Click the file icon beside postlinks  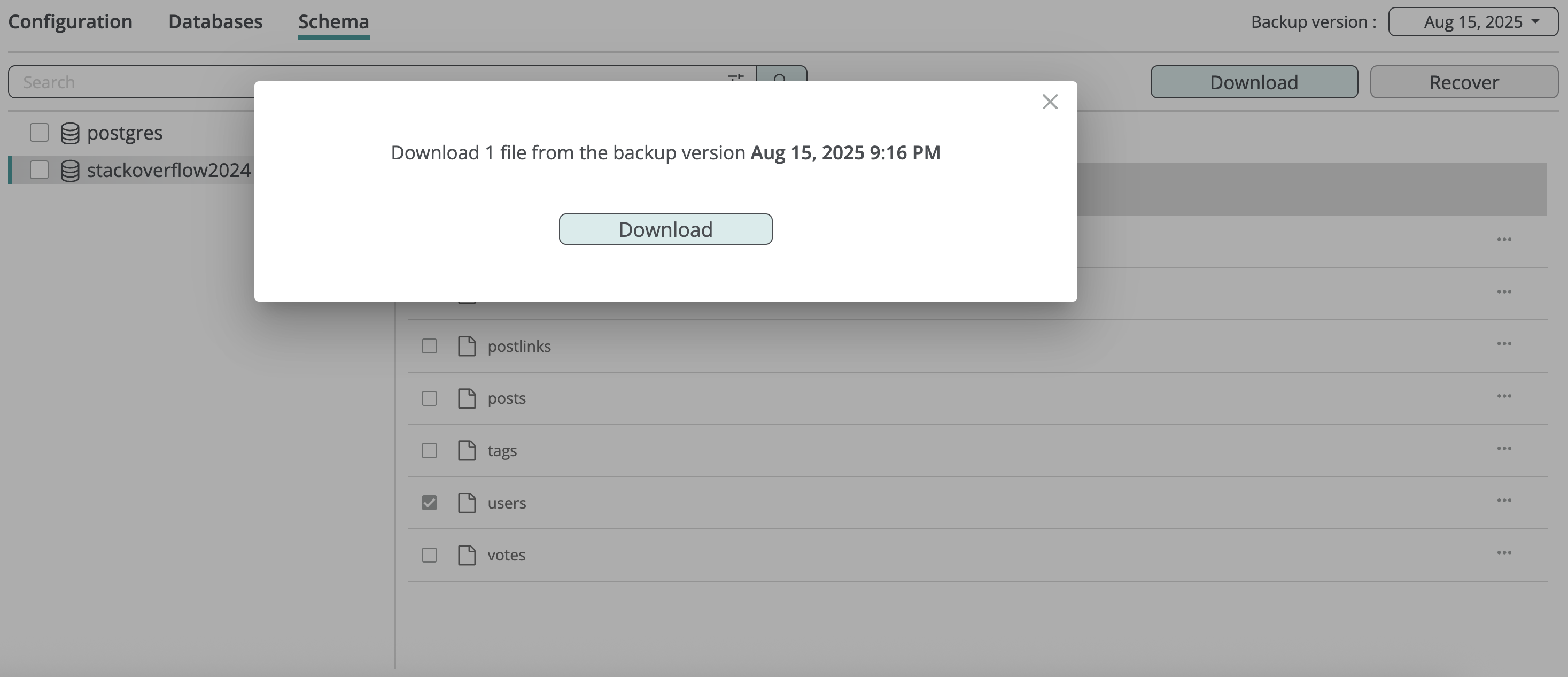pos(466,346)
